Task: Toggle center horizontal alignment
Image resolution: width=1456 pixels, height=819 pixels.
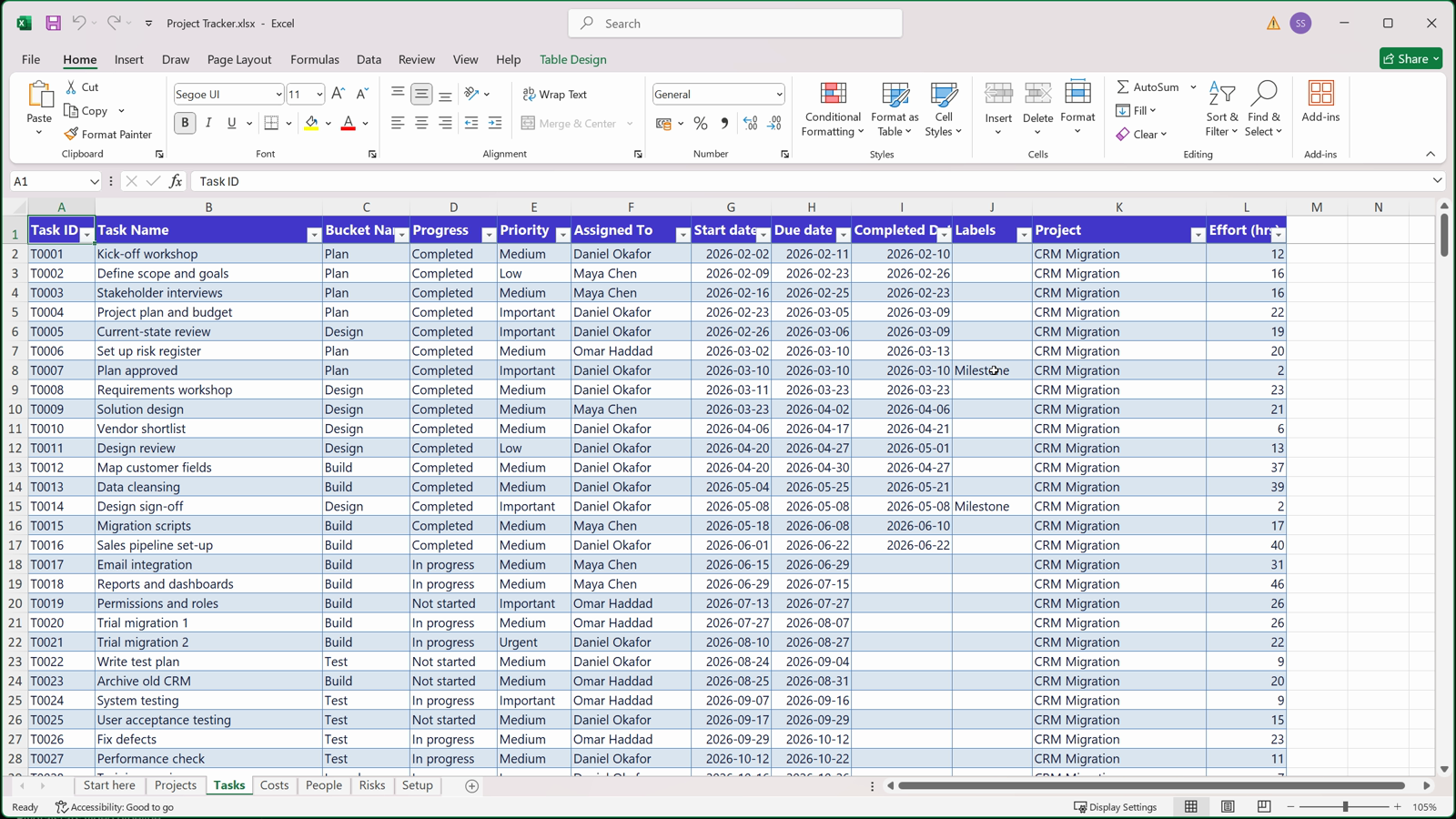Action: [421, 123]
